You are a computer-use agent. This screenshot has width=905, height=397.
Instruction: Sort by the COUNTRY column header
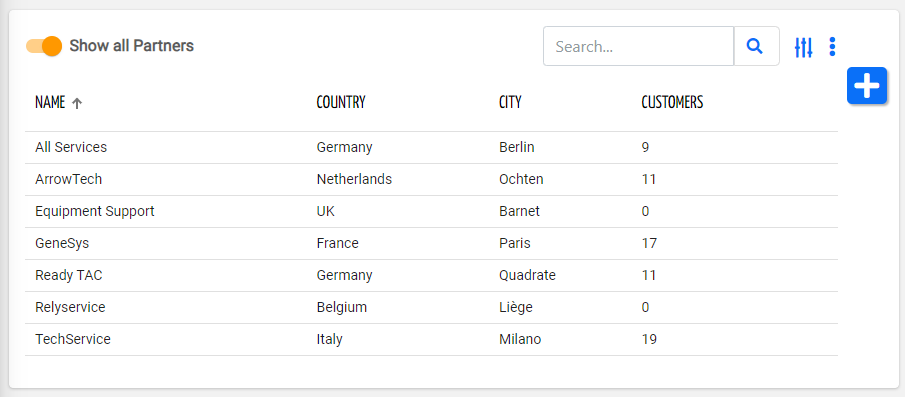tap(341, 103)
